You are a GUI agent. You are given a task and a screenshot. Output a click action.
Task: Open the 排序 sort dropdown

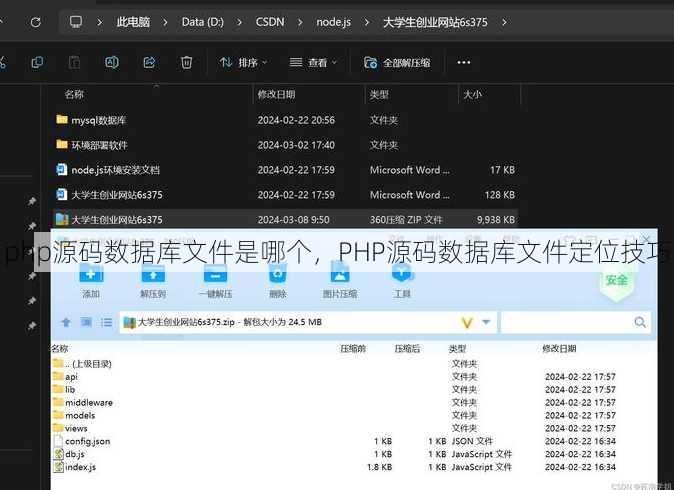(244, 63)
